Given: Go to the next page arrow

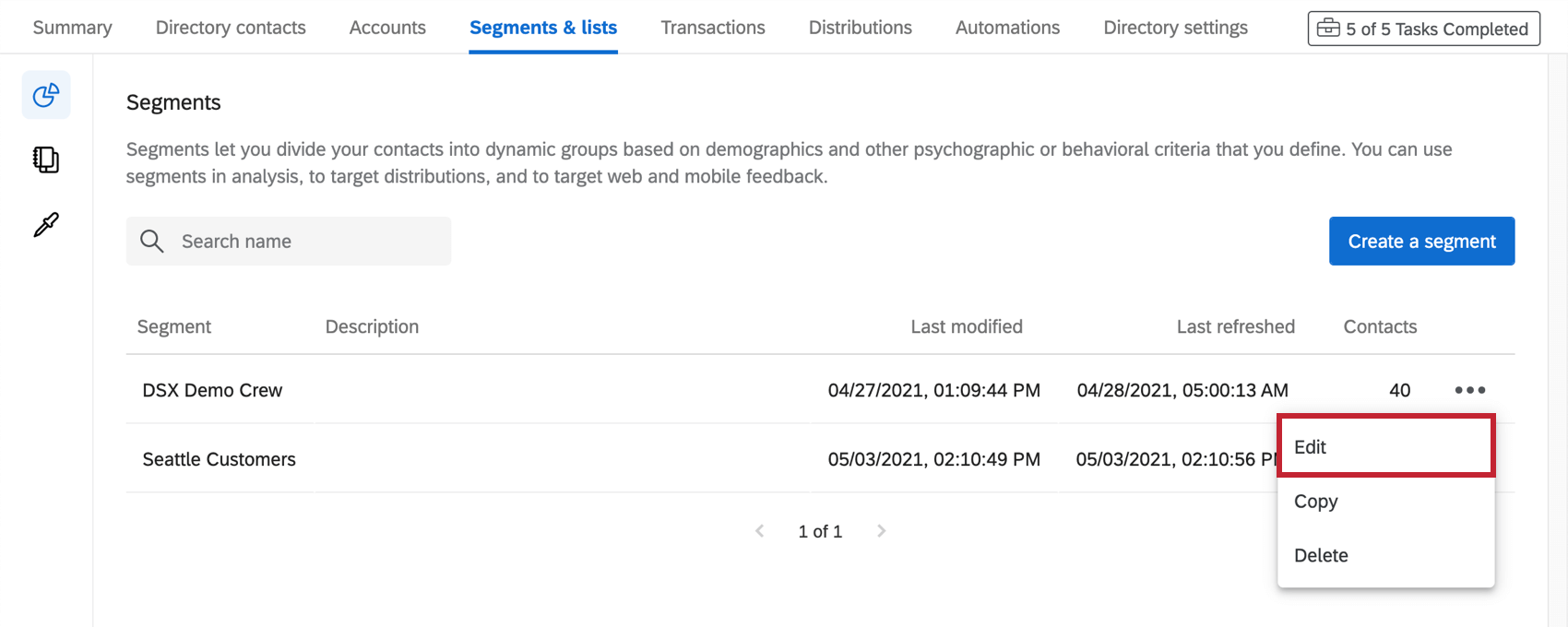Looking at the screenshot, I should (882, 531).
